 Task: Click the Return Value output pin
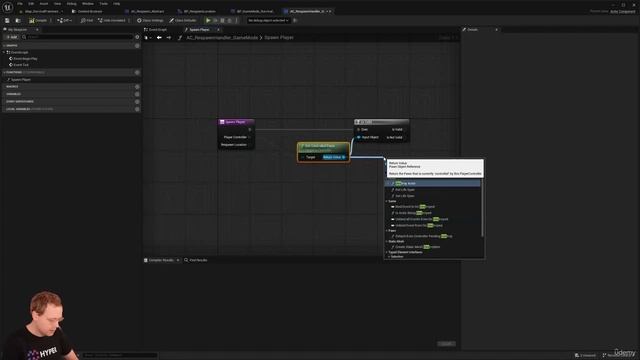point(344,157)
